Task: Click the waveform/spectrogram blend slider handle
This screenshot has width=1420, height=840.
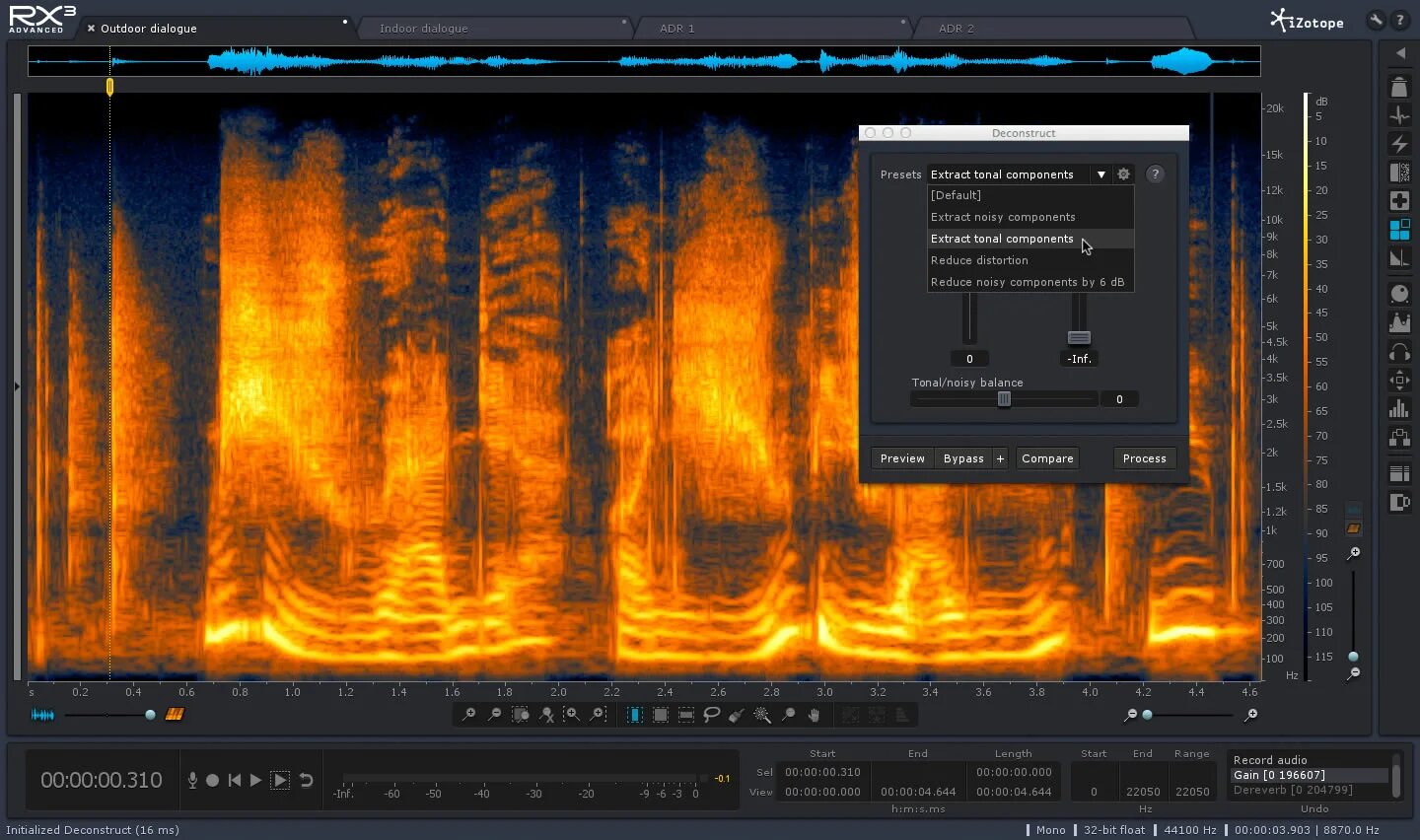Action: tap(150, 715)
